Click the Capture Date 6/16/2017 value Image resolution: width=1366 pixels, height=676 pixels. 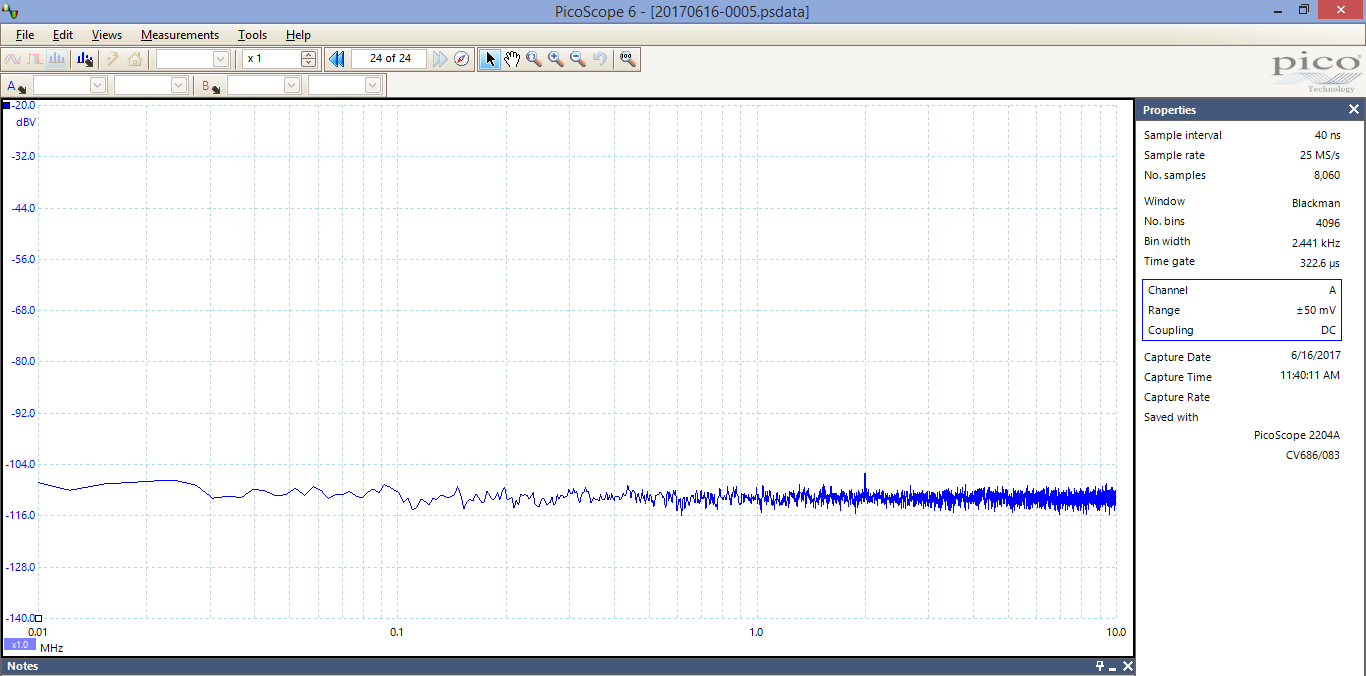(x=1316, y=355)
